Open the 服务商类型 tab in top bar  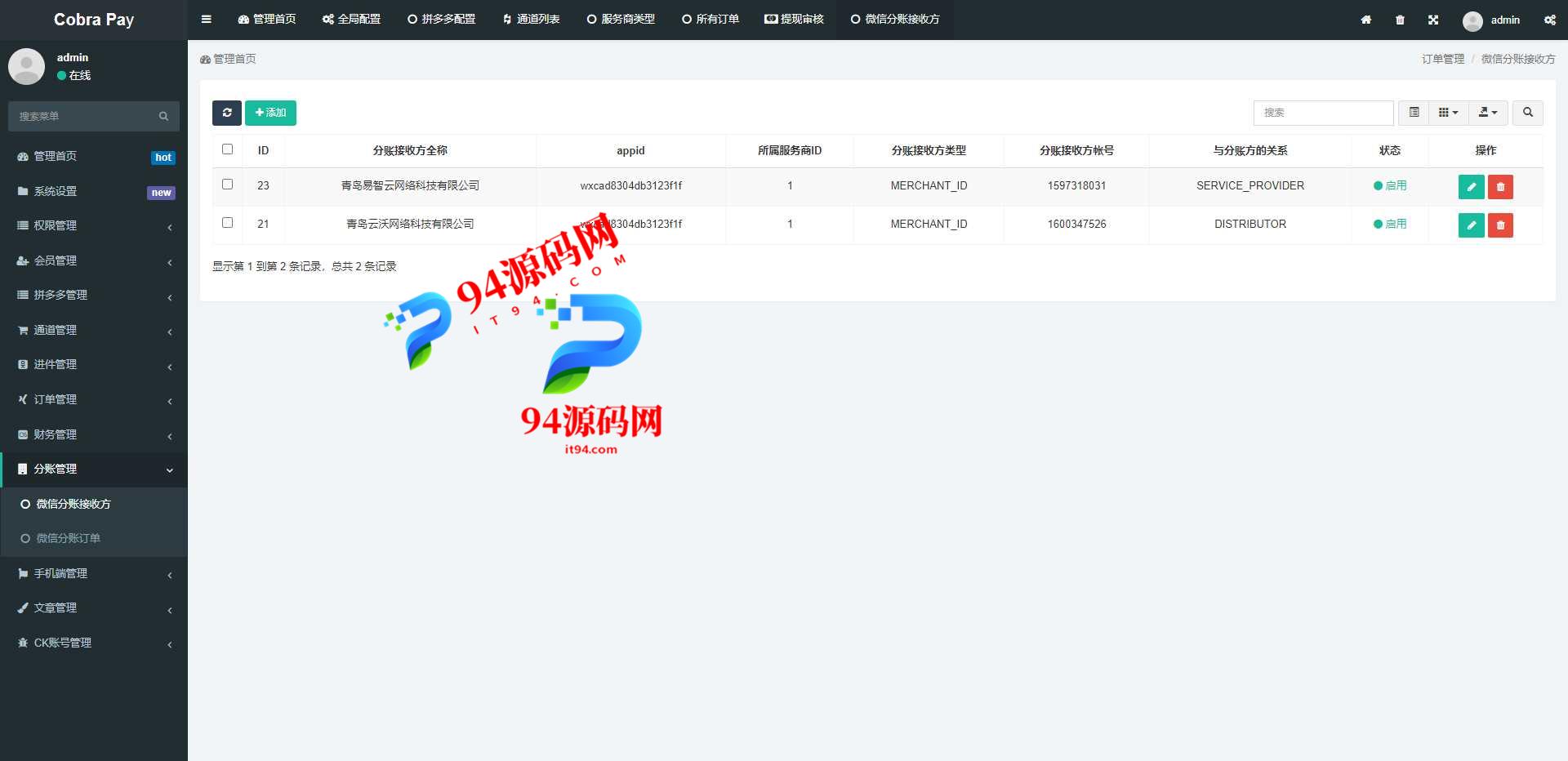coord(621,20)
